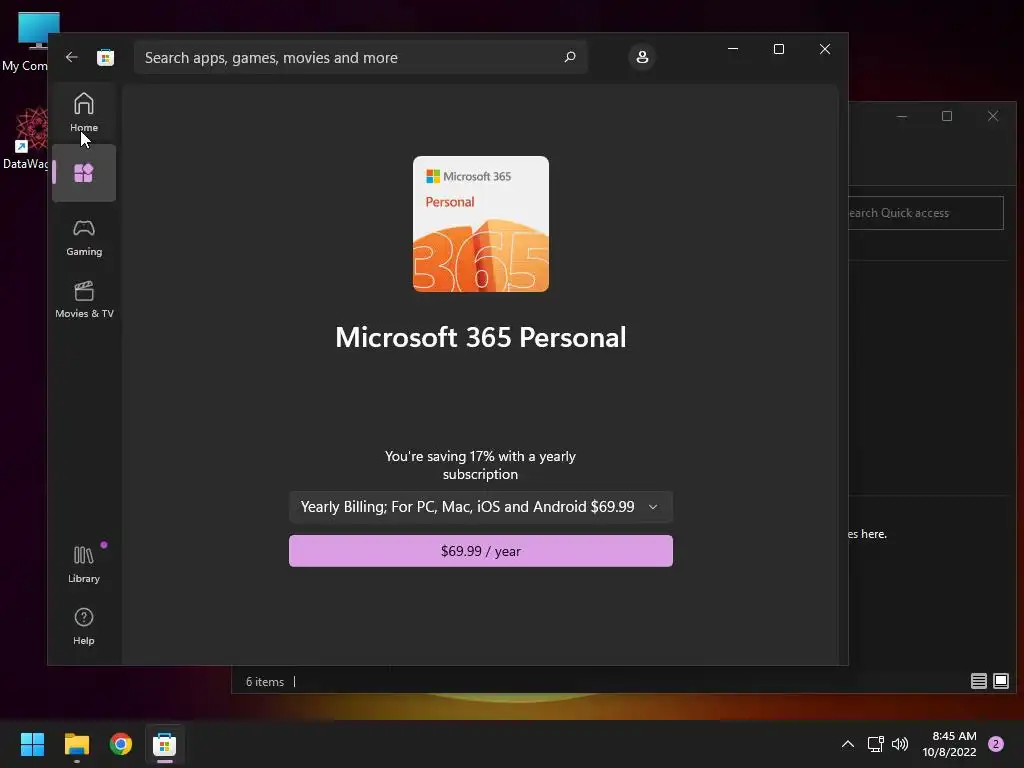The image size is (1024, 768).
Task: Click the Microsoft 365 Personal product image
Action: 481,224
